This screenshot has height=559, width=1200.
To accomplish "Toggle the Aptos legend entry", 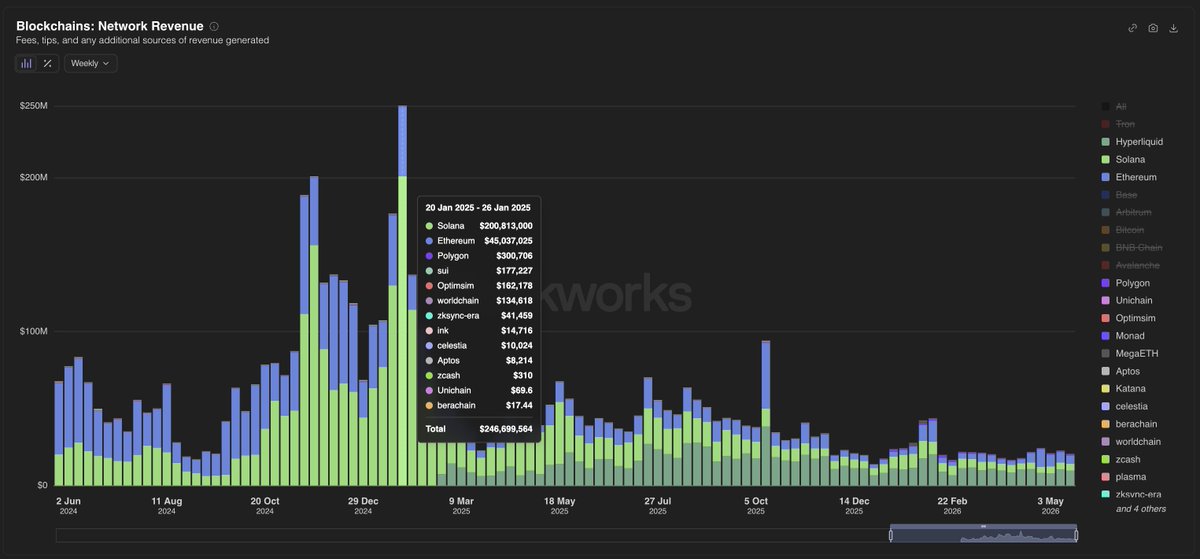I will (1121, 371).
